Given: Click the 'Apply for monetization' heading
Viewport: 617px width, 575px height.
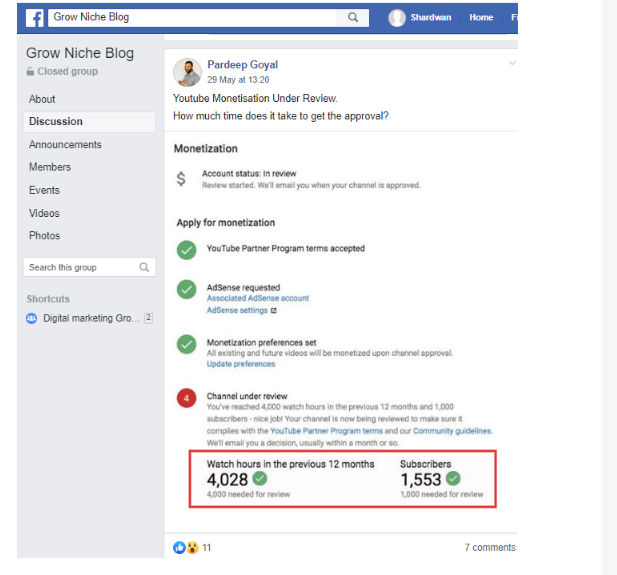Looking at the screenshot, I should [x=226, y=223].
